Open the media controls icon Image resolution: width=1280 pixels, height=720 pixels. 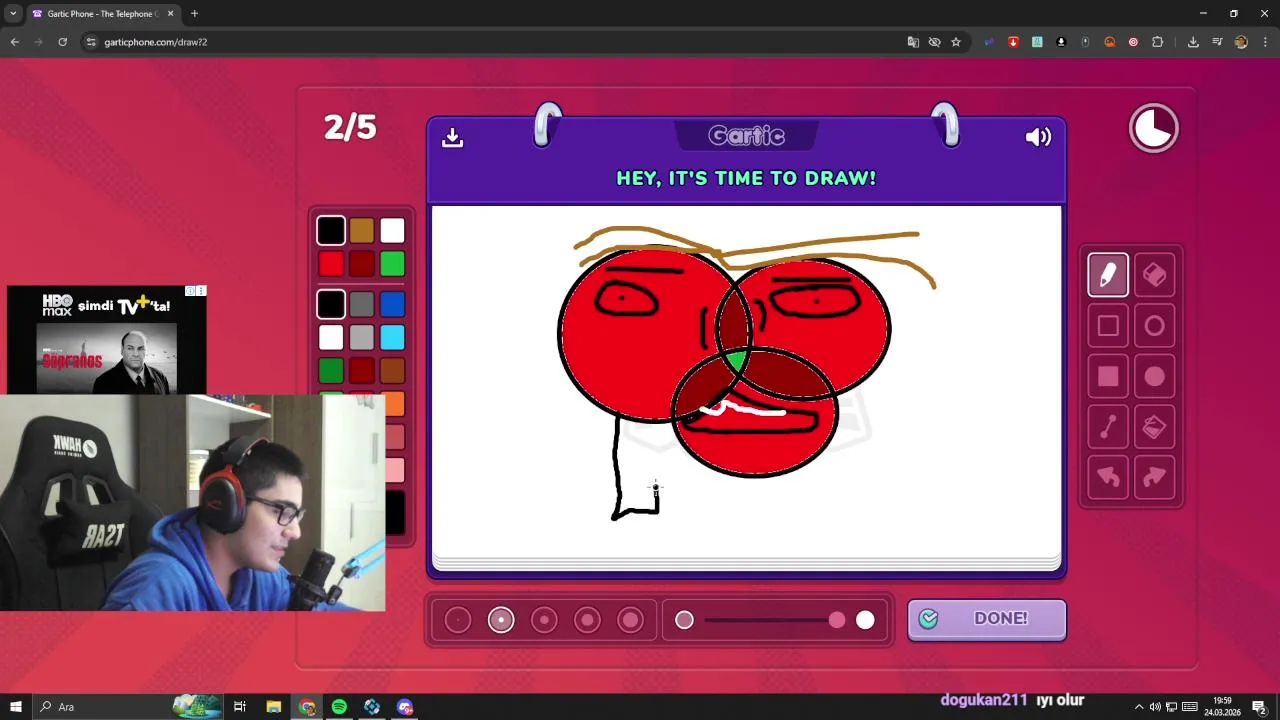click(1217, 42)
